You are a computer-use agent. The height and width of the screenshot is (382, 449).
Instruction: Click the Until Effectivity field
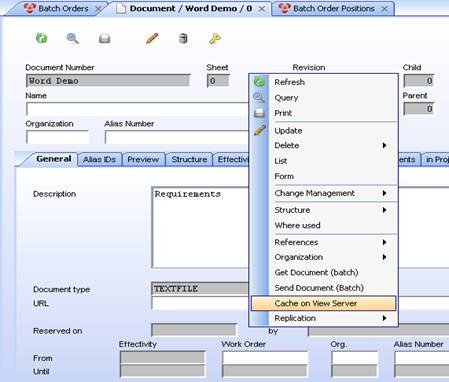coord(162,371)
